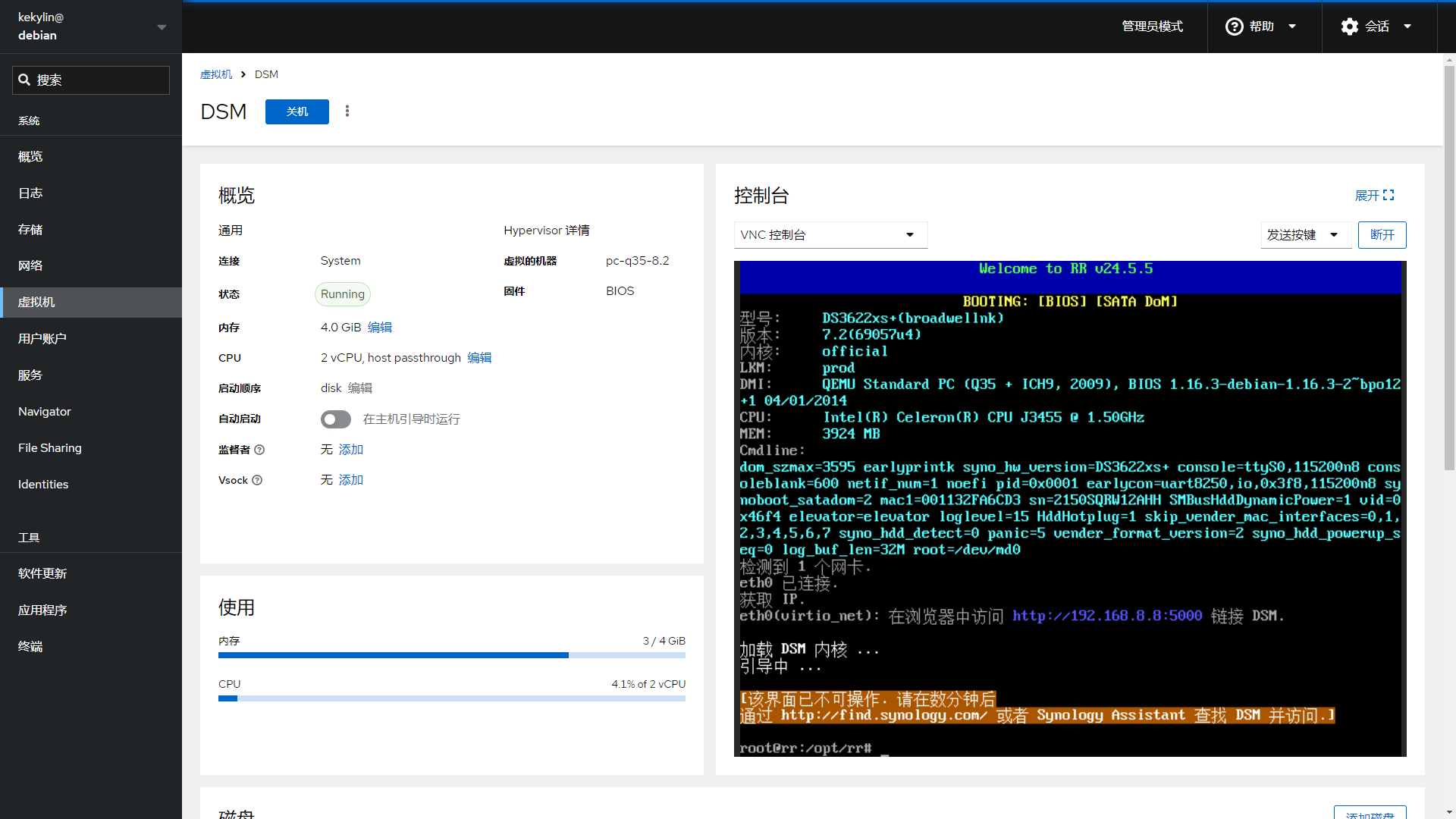Edit the 4.0 GiB memory setting
Screen dimensions: 1456x819
tap(380, 328)
